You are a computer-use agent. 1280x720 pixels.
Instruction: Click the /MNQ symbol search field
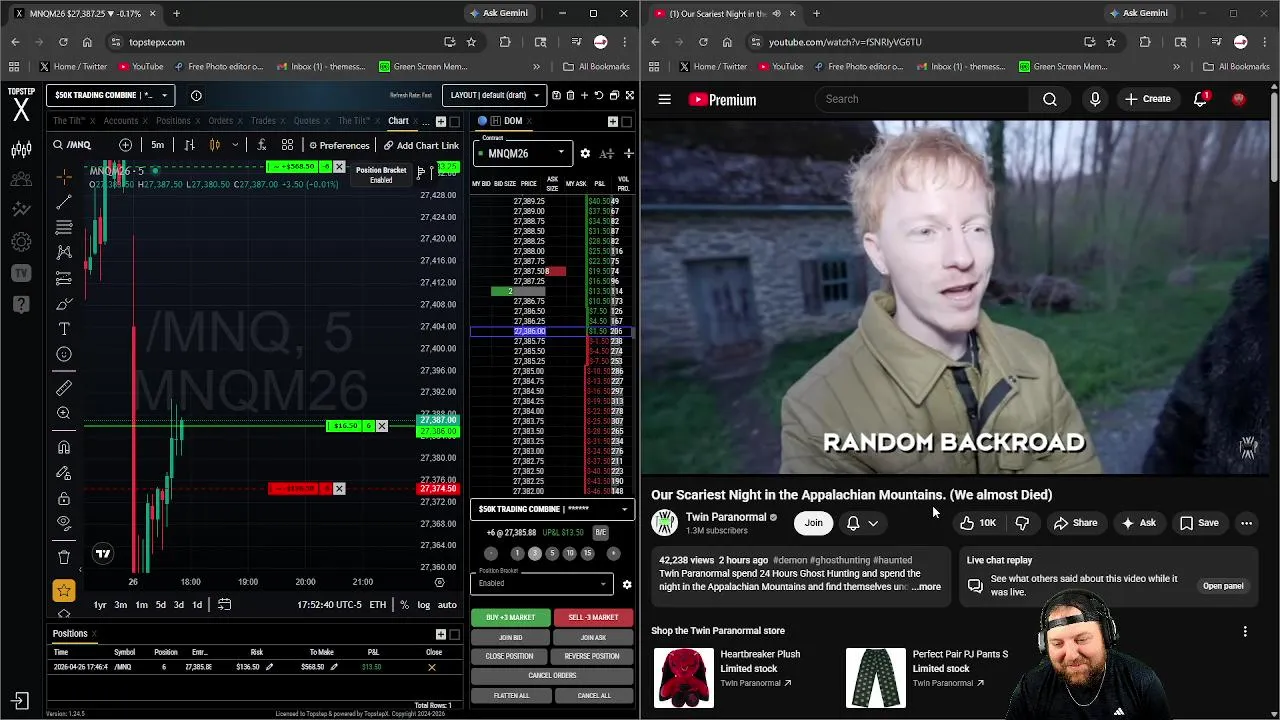tap(82, 145)
